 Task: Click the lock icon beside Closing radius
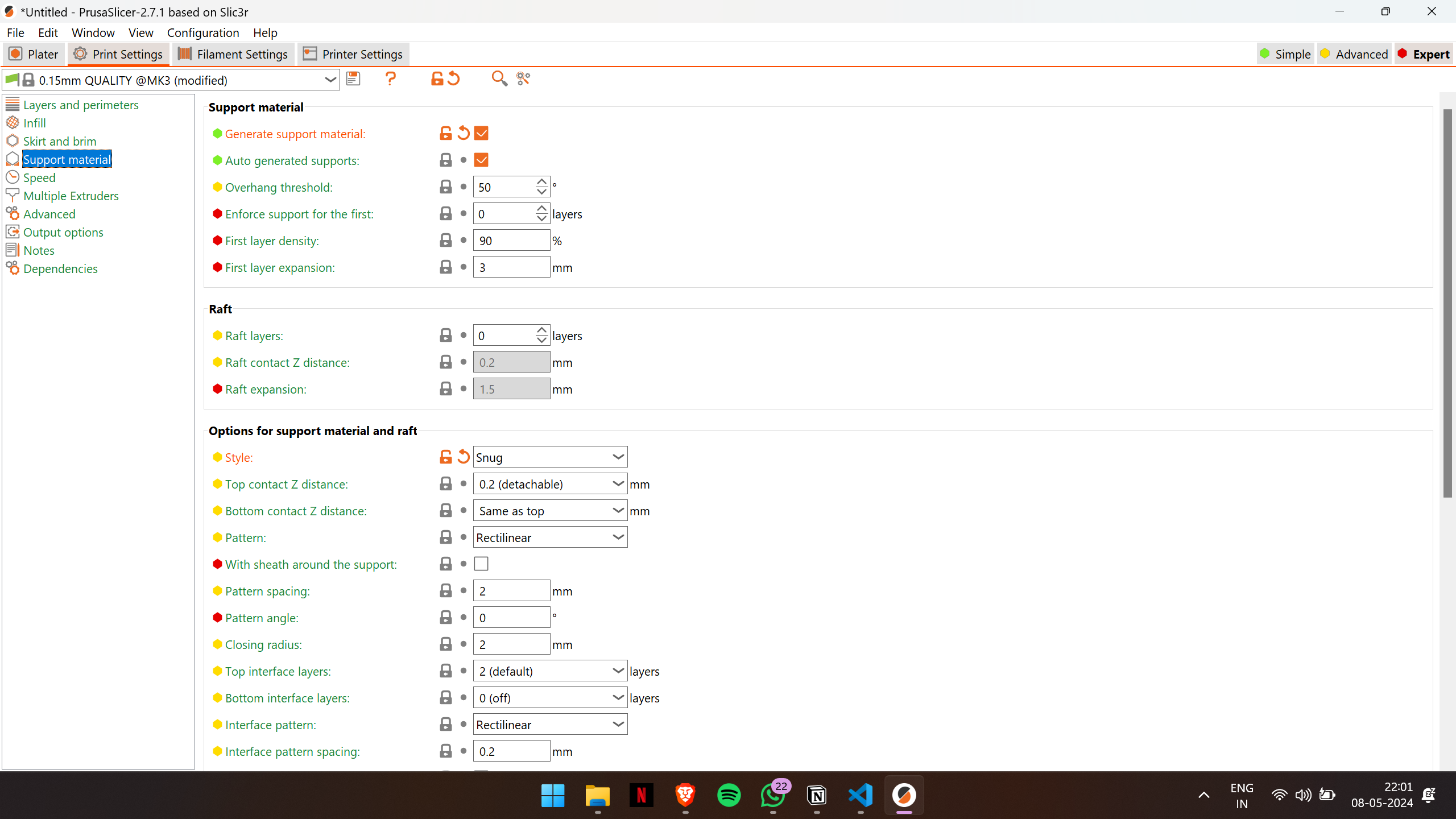click(446, 644)
